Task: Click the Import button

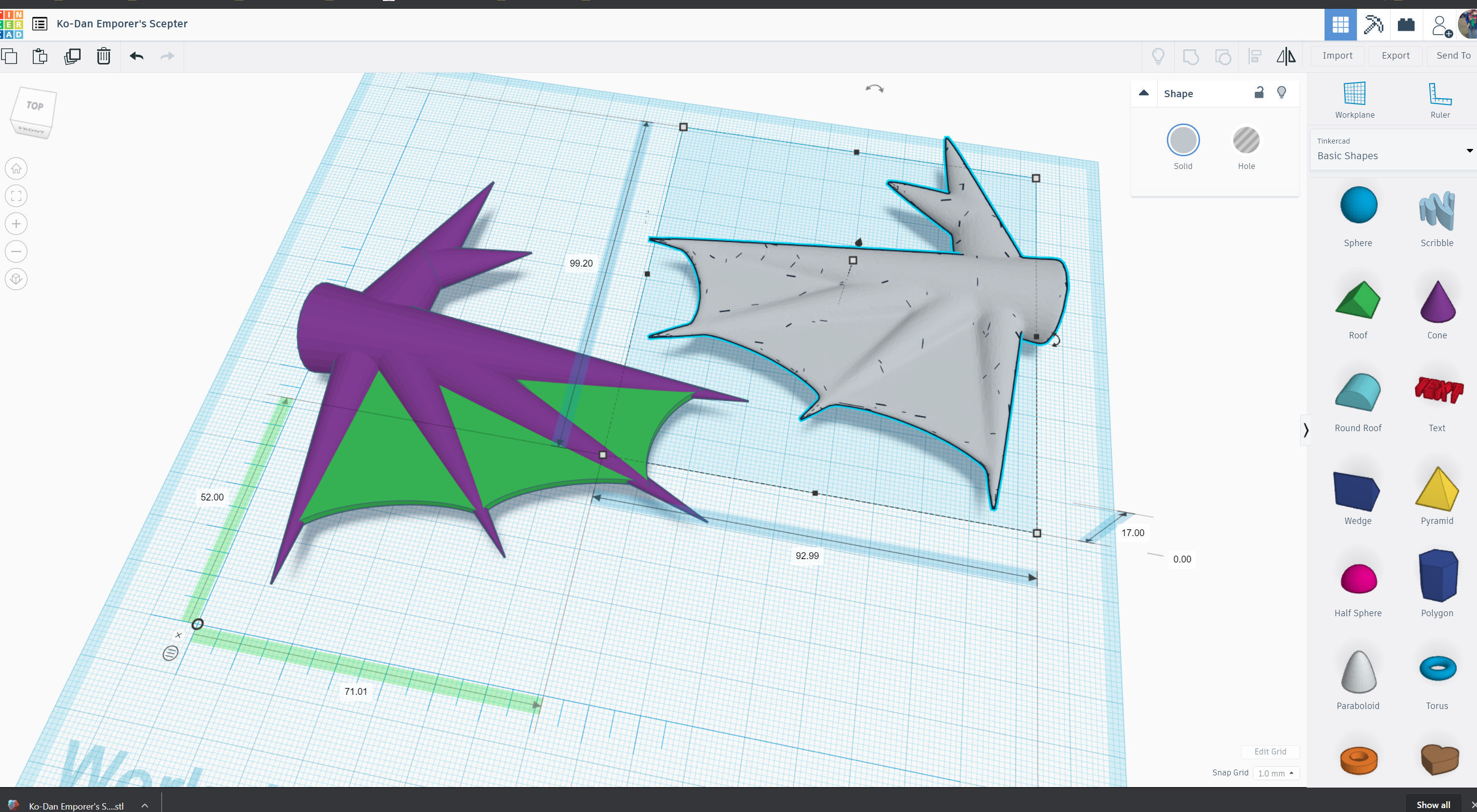Action: pyautogui.click(x=1337, y=56)
